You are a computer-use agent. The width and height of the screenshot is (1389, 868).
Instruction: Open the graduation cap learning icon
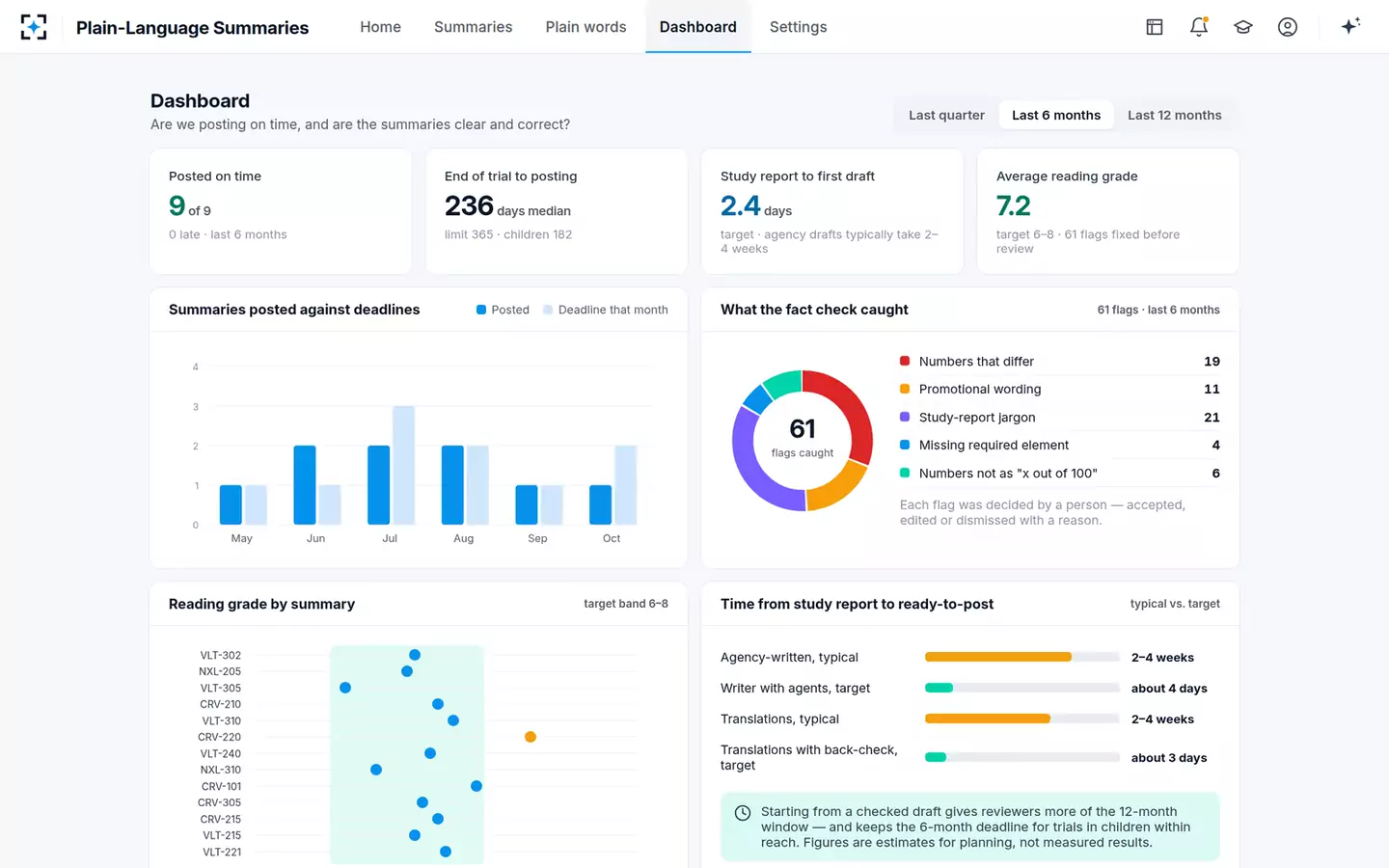point(1243,27)
